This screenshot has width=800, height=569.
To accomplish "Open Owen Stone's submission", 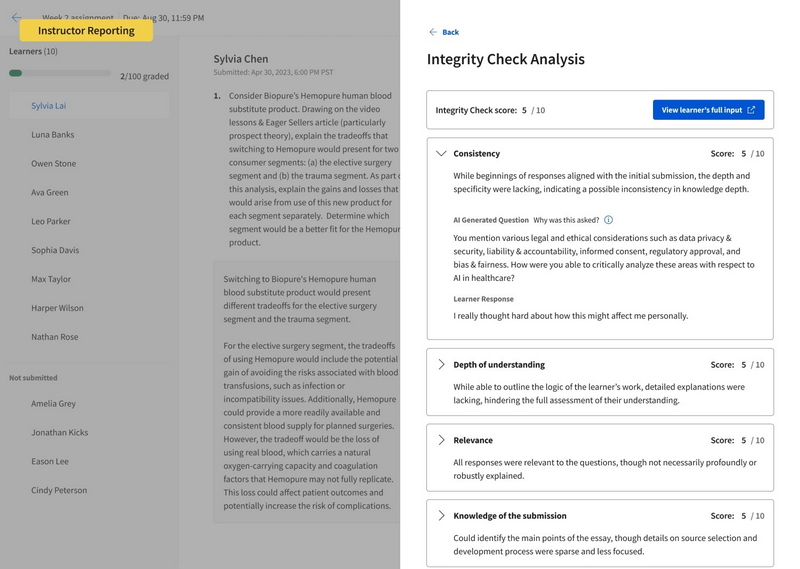I will point(52,164).
